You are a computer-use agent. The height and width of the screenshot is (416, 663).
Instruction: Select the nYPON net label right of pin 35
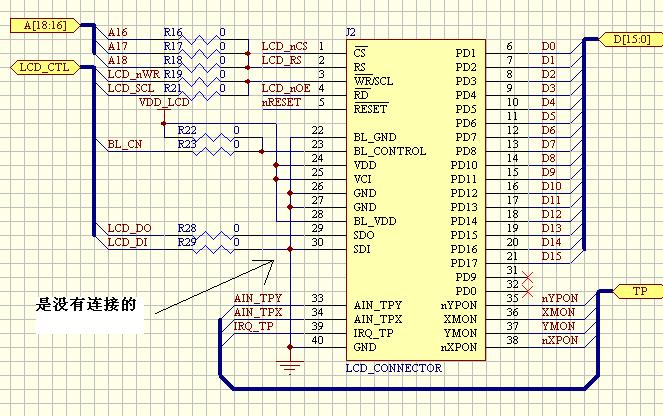pyautogui.click(x=560, y=299)
